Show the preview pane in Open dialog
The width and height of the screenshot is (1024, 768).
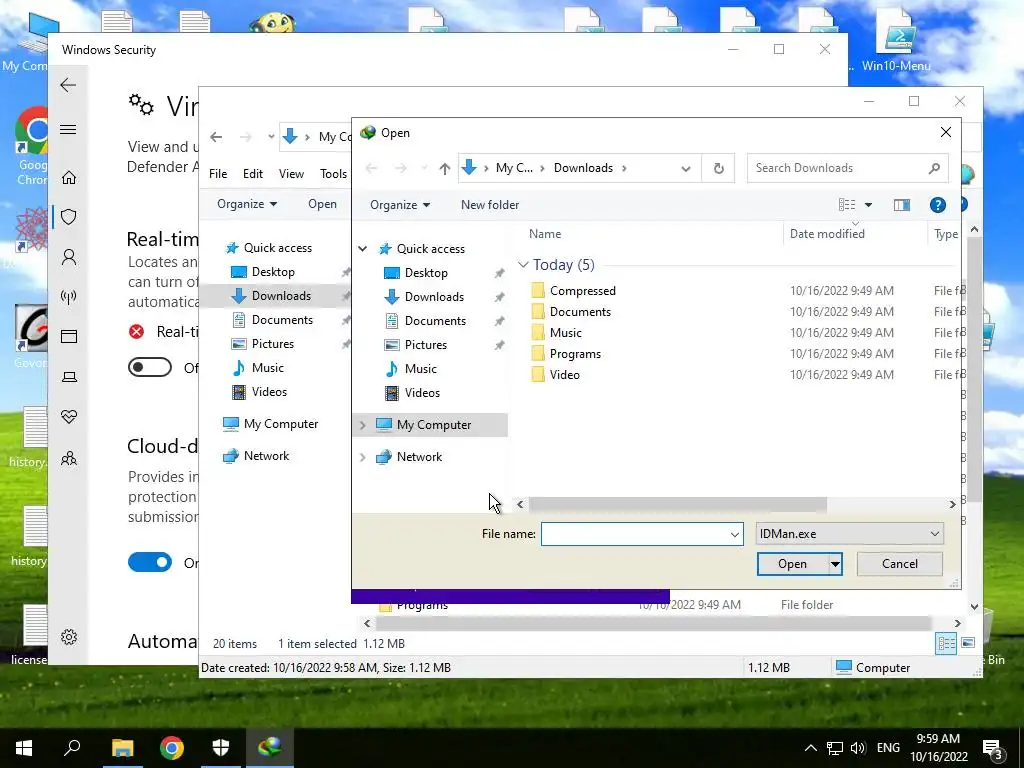[902, 205]
